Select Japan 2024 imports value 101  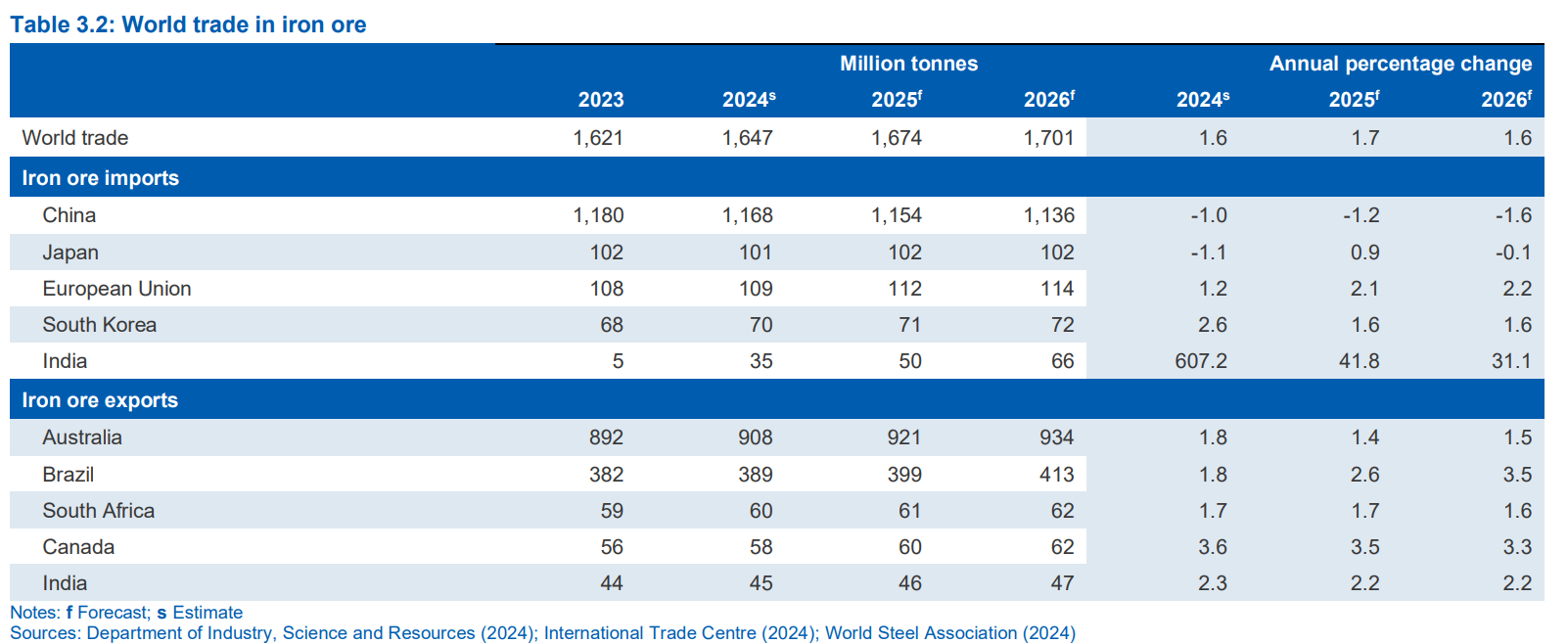[756, 253]
